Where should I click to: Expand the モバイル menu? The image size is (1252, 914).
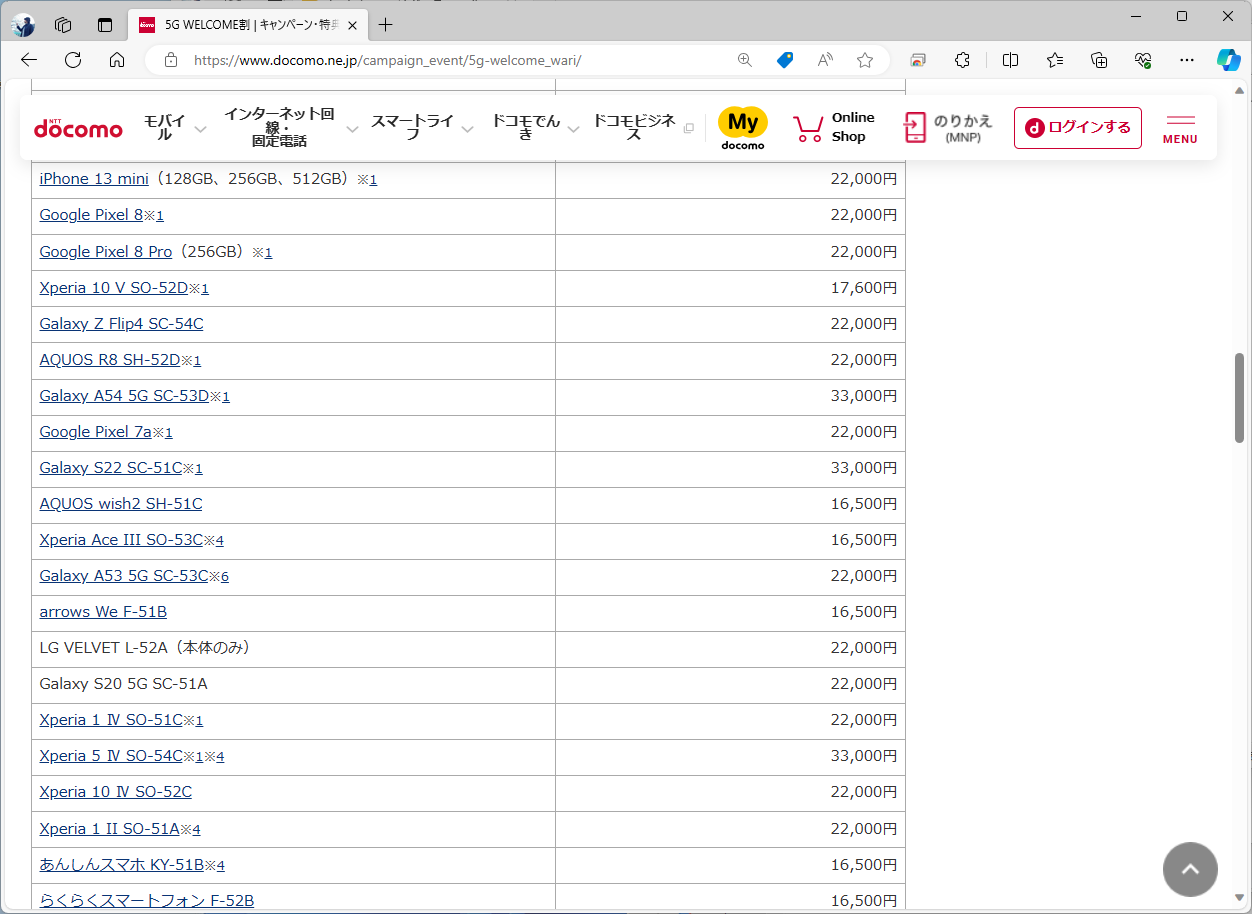click(x=175, y=128)
